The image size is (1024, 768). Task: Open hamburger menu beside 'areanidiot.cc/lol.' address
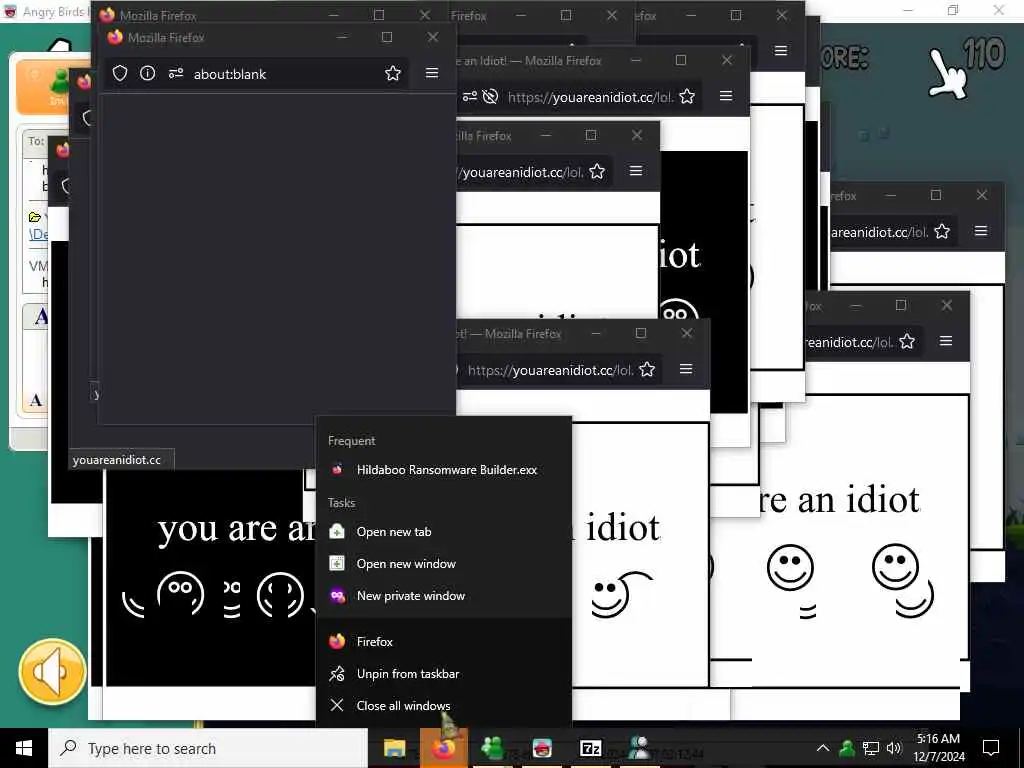point(980,231)
